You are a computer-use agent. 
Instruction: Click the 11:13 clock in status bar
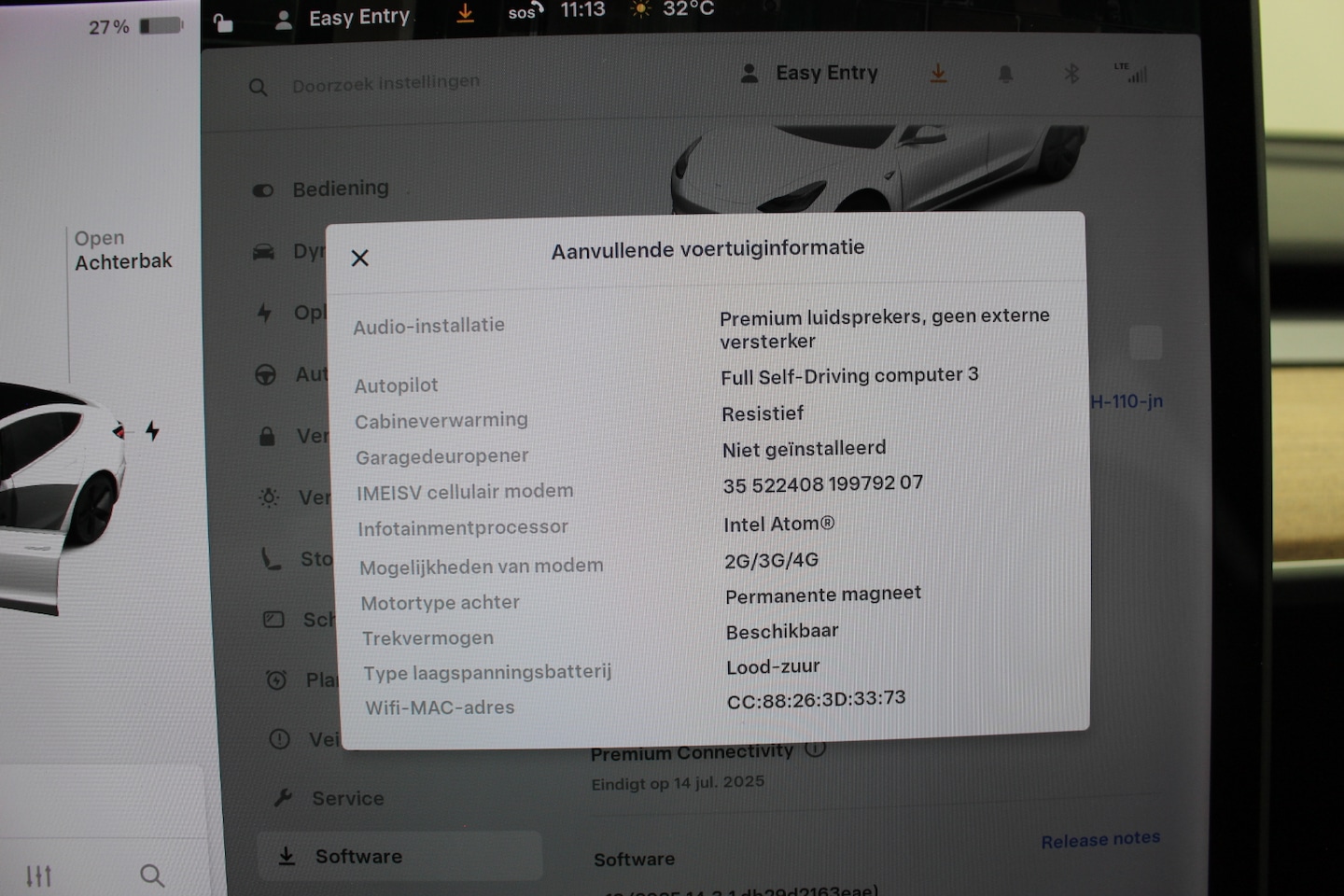click(x=582, y=10)
